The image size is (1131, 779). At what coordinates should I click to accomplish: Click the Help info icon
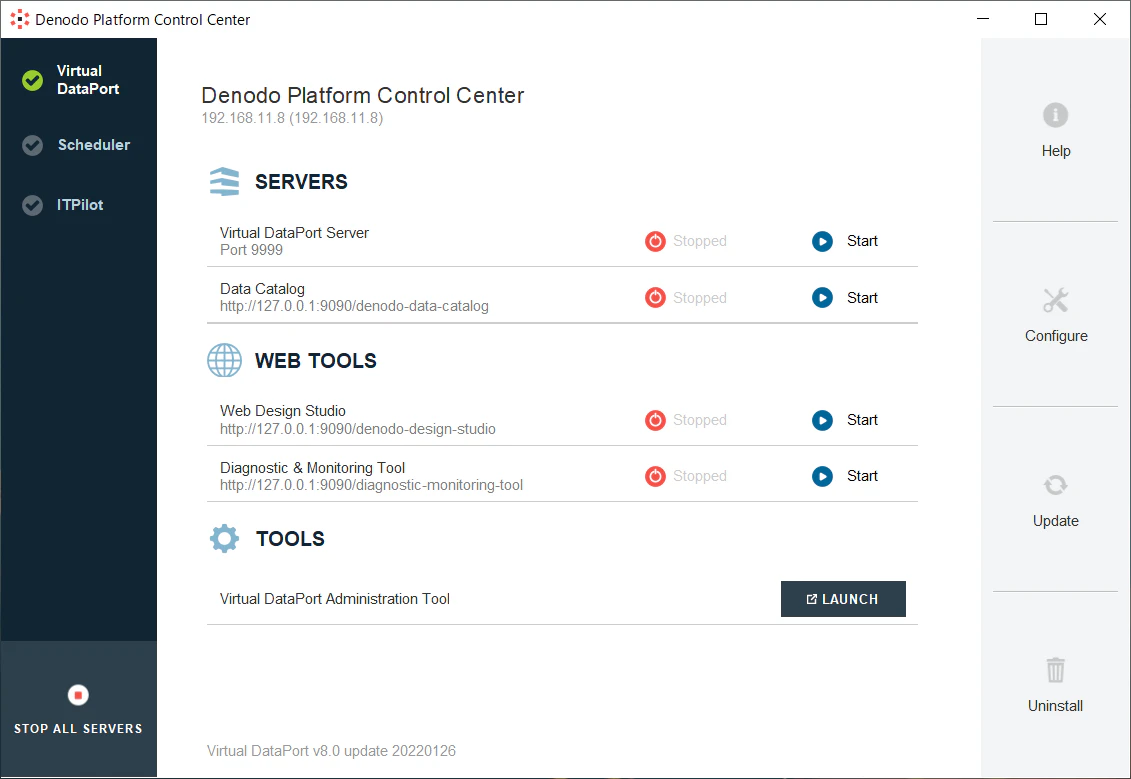click(x=1055, y=115)
